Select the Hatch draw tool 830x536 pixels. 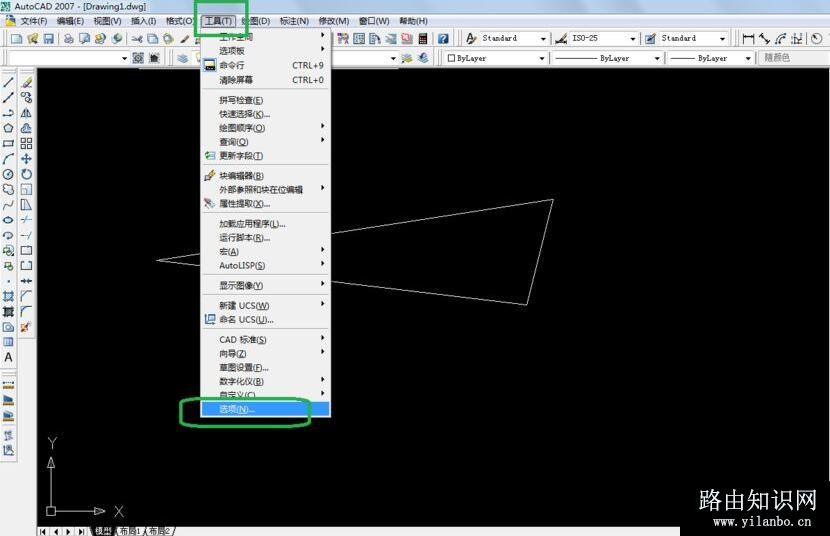[8, 296]
